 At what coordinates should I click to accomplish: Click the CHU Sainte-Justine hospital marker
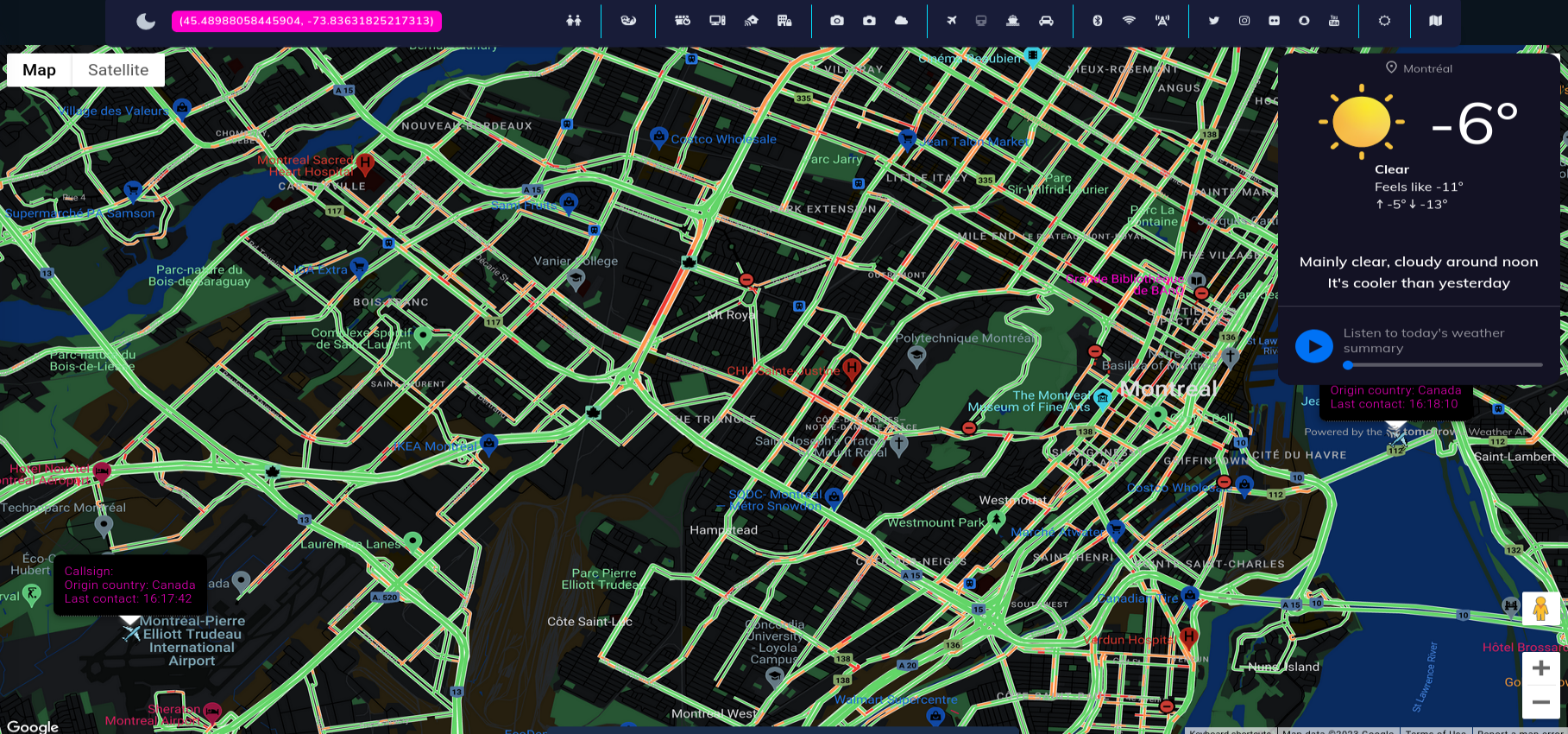(x=852, y=369)
